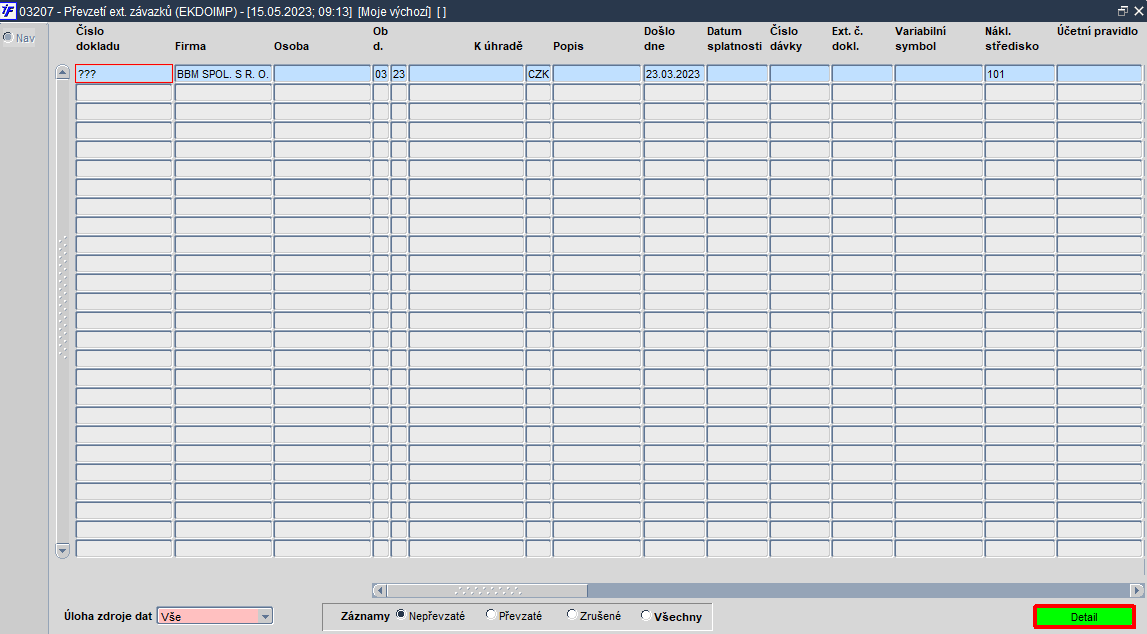
Task: Select the Všechny records option
Action: (646, 615)
